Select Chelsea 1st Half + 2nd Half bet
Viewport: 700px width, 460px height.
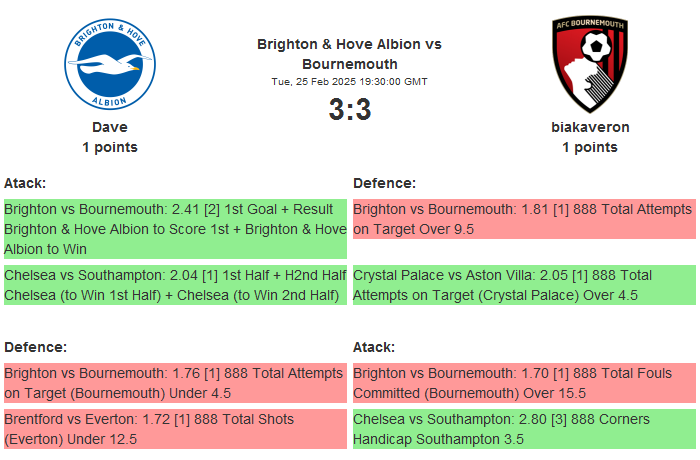point(175,285)
